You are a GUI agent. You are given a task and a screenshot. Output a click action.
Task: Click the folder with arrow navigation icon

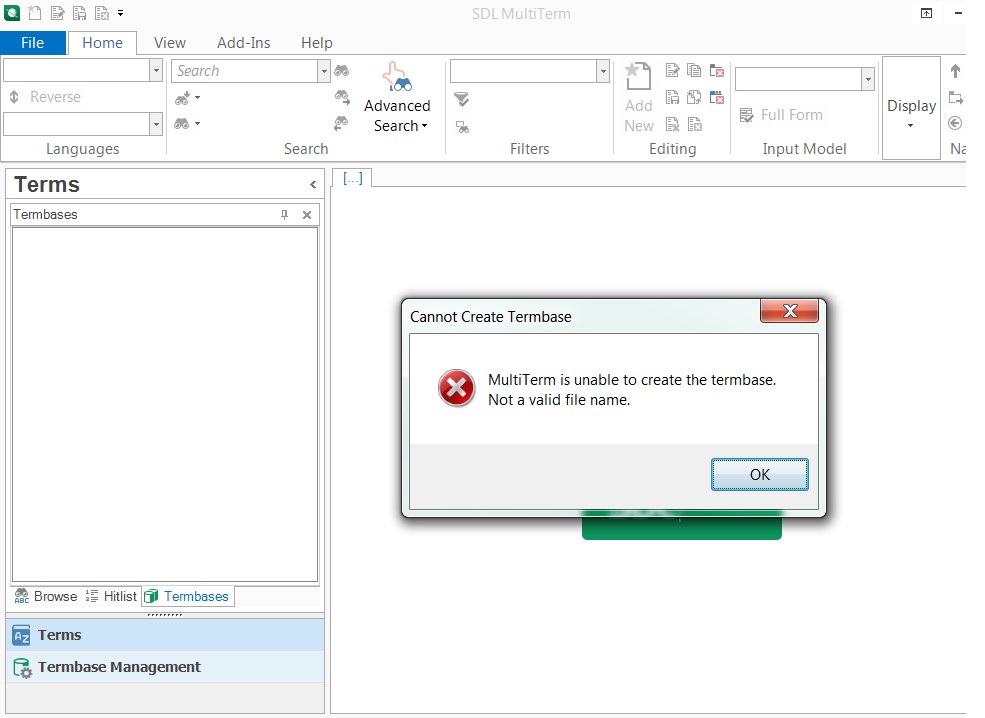point(955,97)
